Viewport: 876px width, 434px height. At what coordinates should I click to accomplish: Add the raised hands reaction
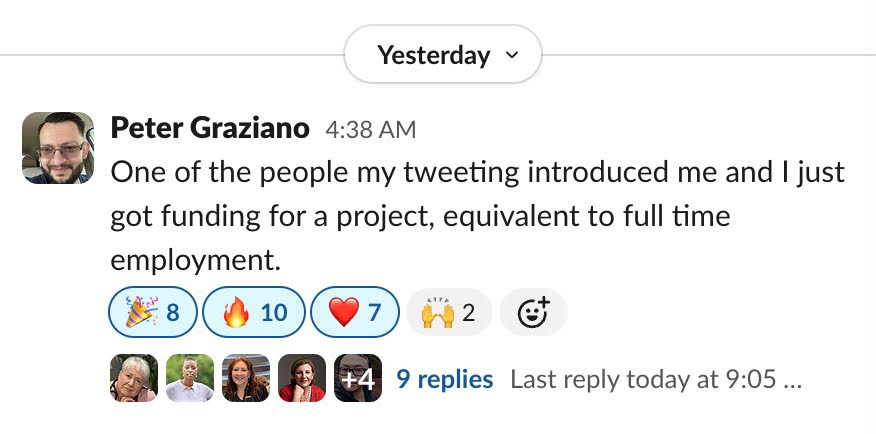tap(447, 313)
